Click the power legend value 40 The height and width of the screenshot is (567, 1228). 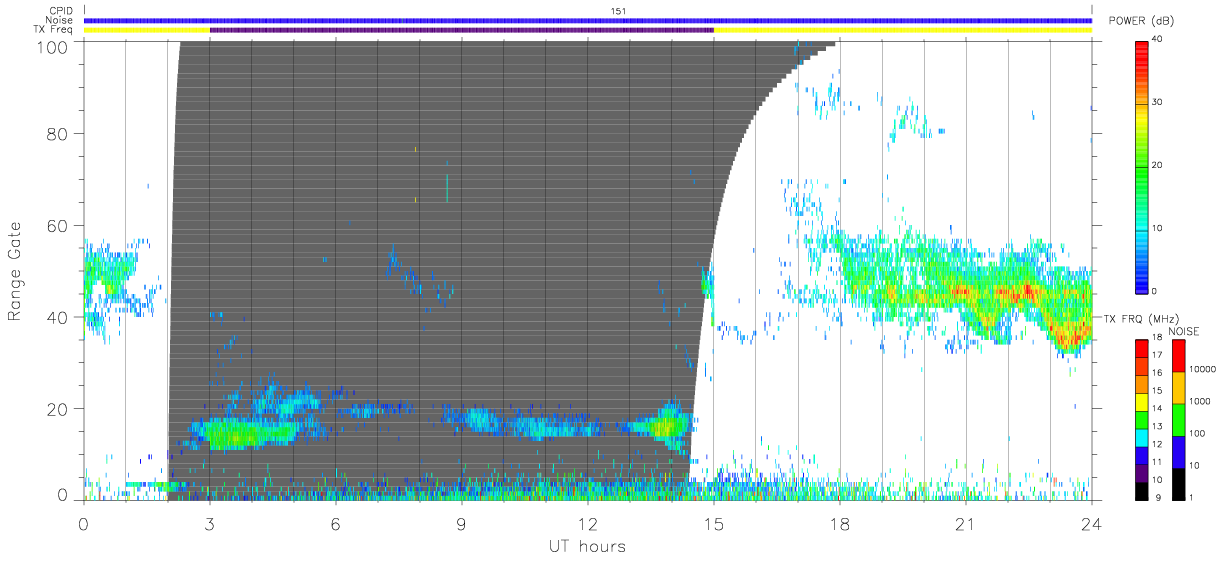coord(1158,40)
